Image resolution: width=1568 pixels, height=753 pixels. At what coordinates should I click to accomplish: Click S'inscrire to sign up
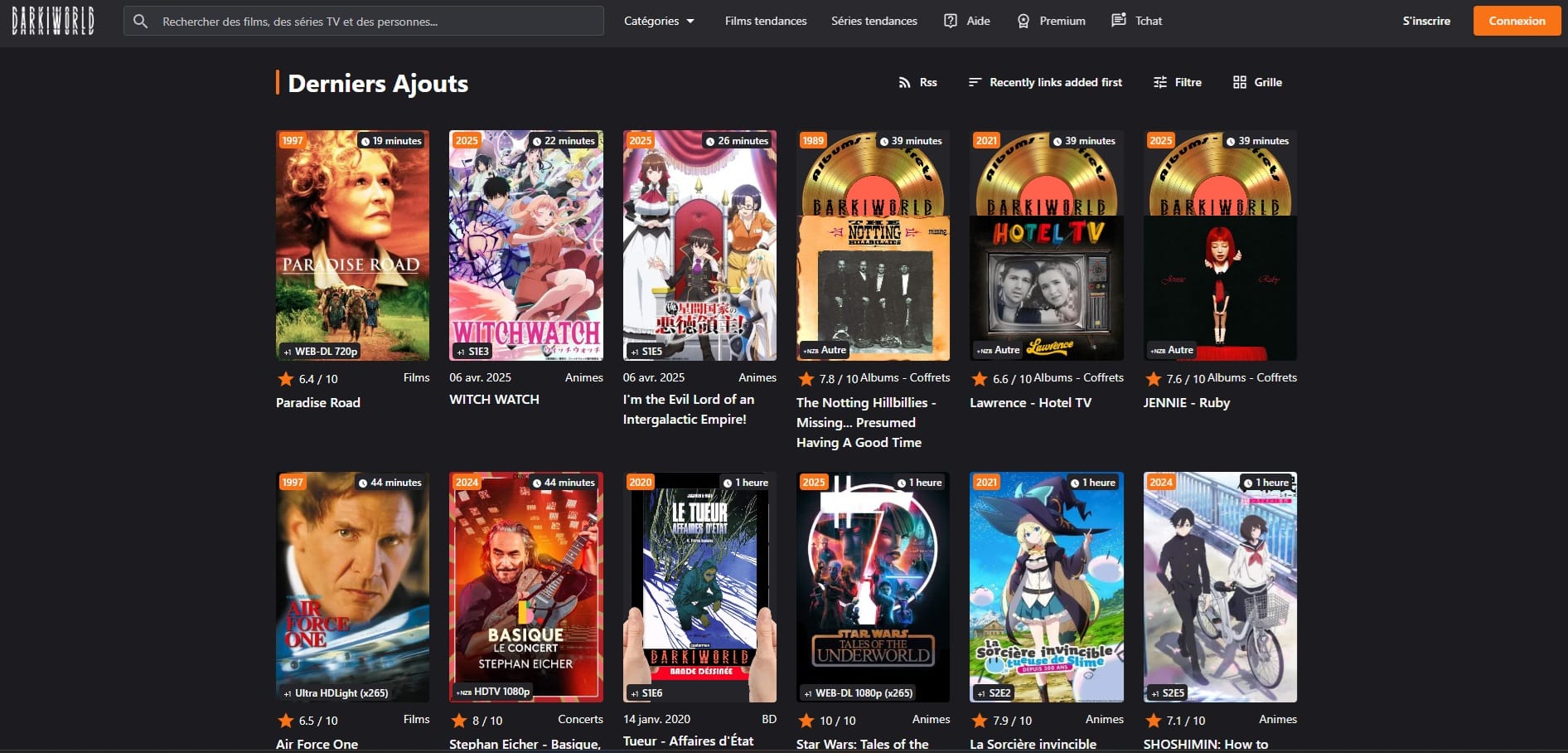(1426, 21)
